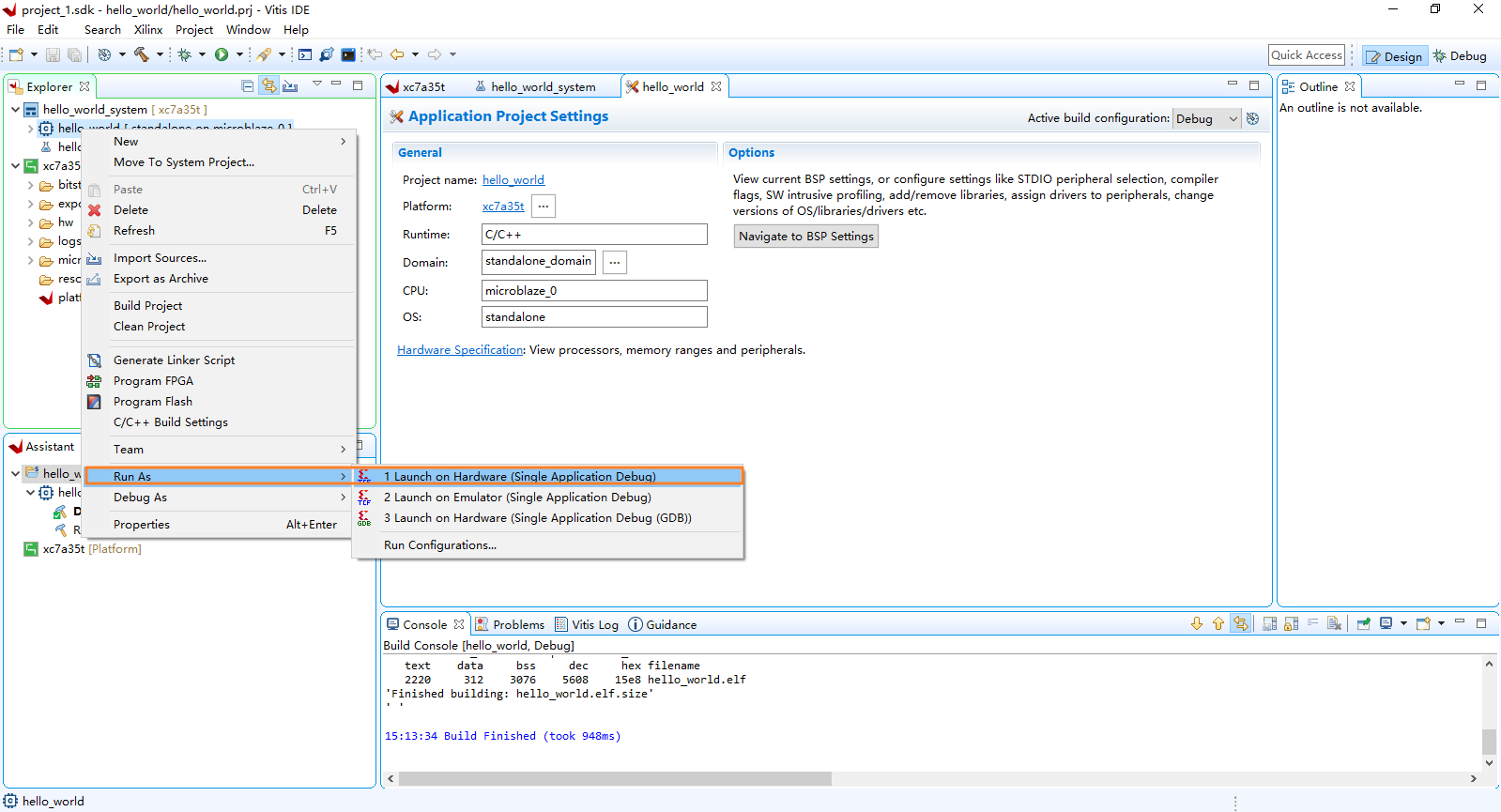The width and height of the screenshot is (1501, 812).
Task: Open the xc7a35t platform link
Action: [503, 207]
